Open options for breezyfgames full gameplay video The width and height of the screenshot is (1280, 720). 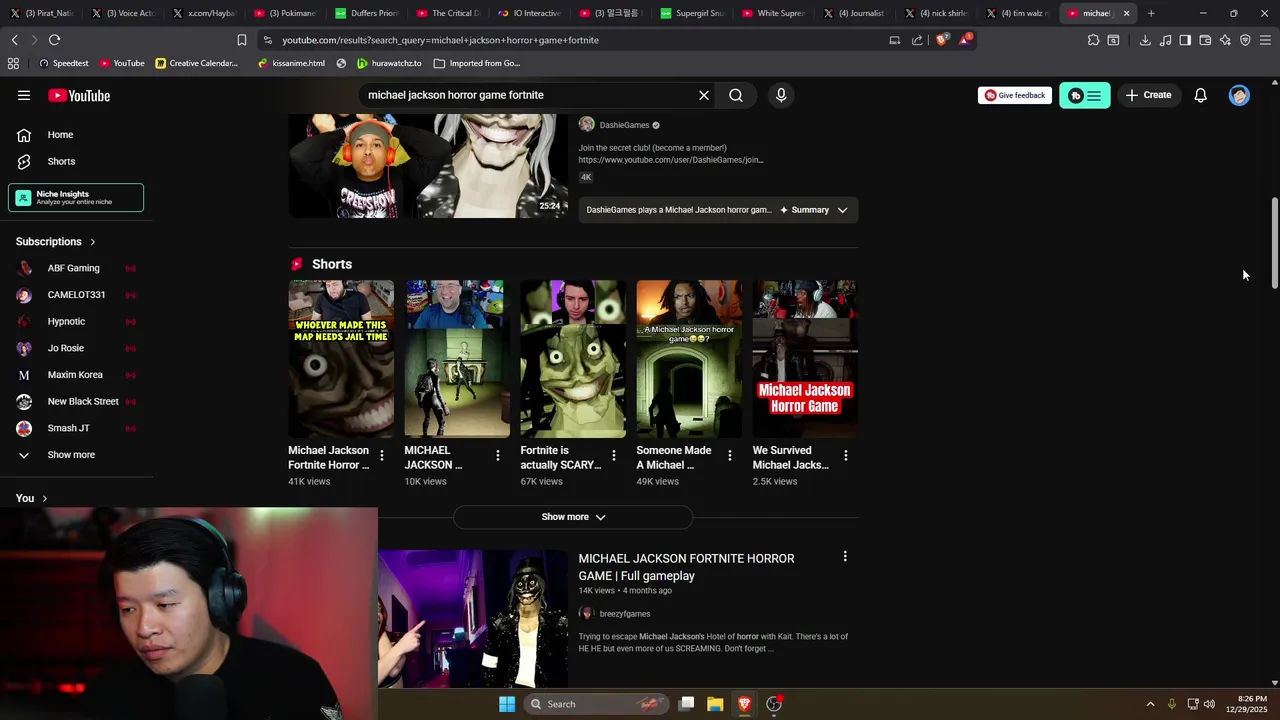845,557
